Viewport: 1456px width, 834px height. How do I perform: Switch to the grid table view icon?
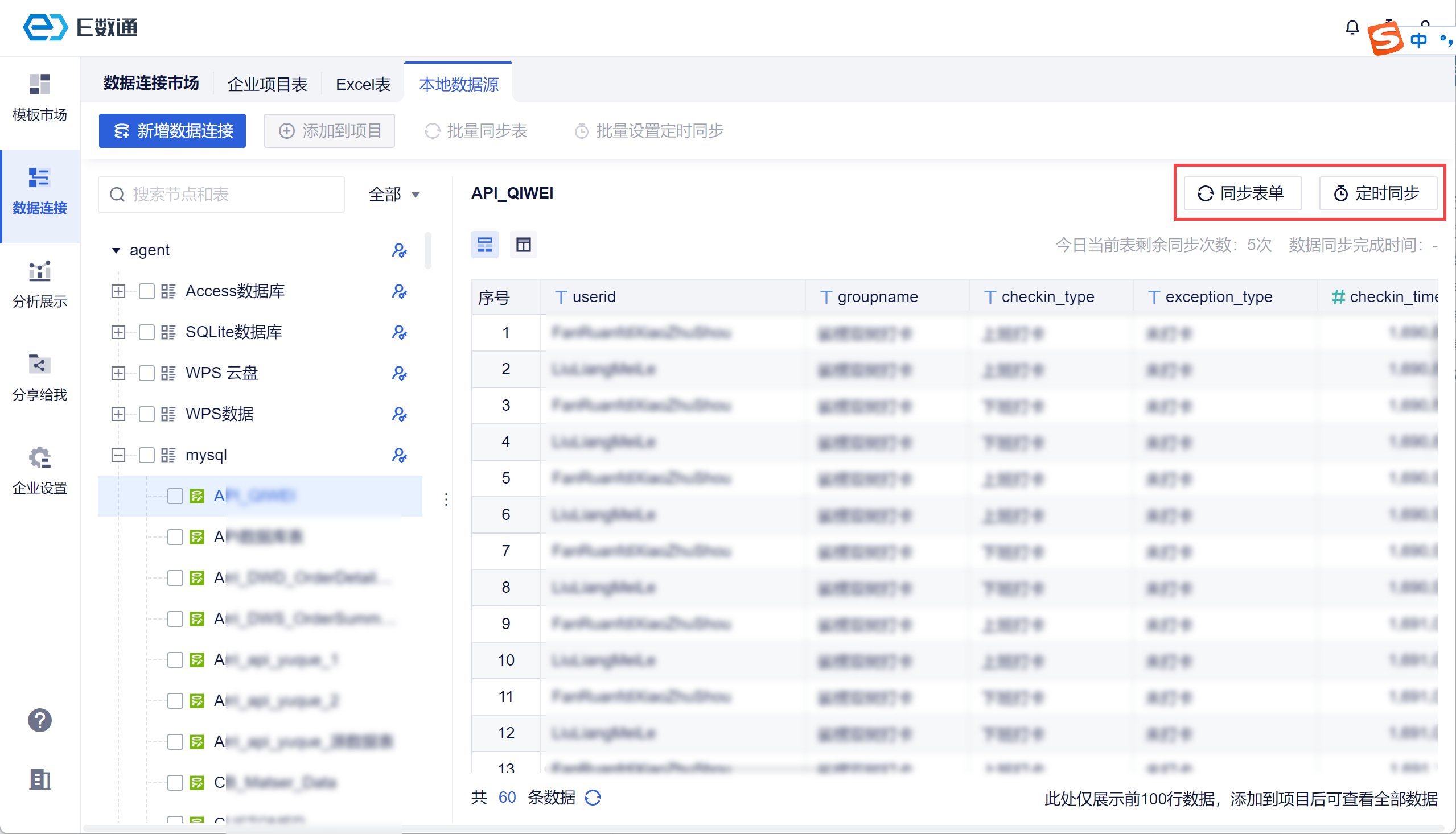(x=523, y=245)
